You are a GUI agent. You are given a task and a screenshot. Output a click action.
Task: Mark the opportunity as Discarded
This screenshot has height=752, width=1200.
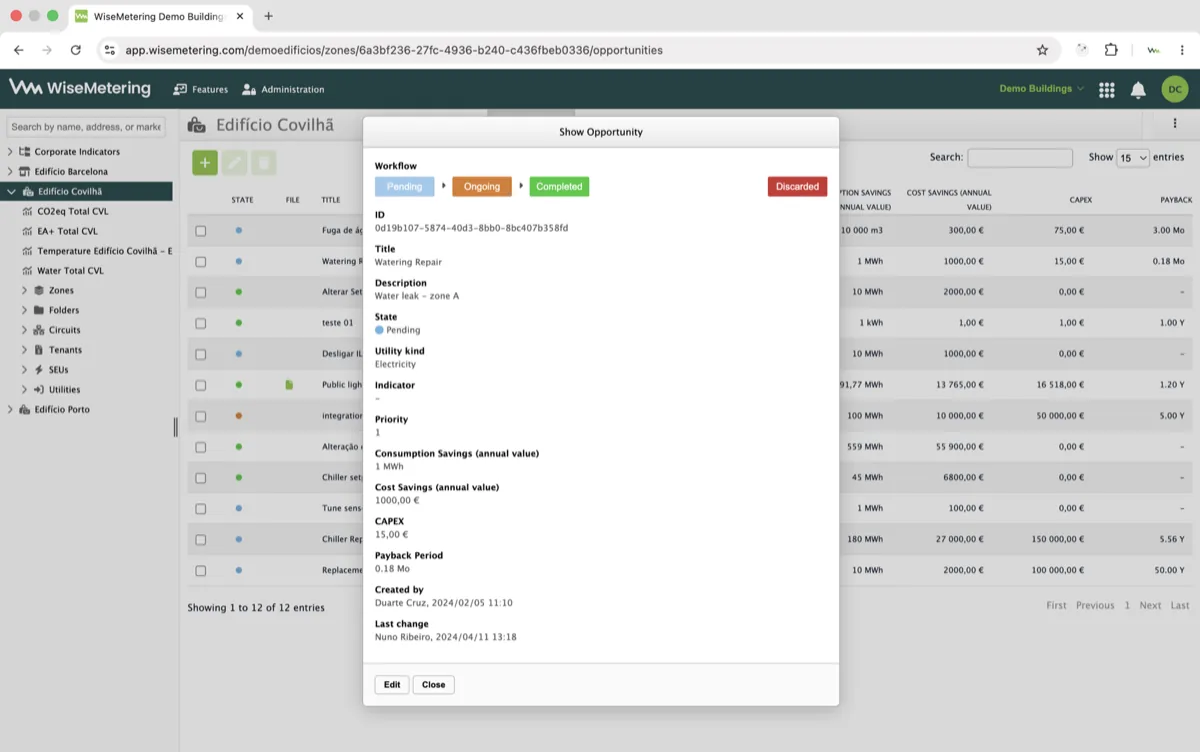[x=797, y=186]
